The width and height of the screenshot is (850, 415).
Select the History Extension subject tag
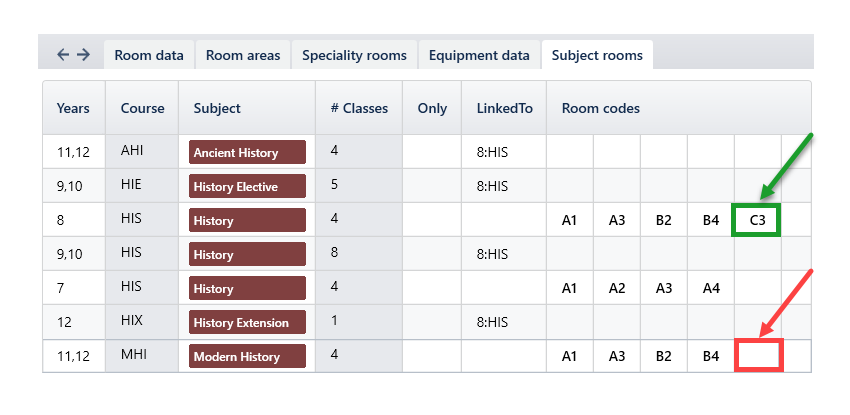pos(247,322)
